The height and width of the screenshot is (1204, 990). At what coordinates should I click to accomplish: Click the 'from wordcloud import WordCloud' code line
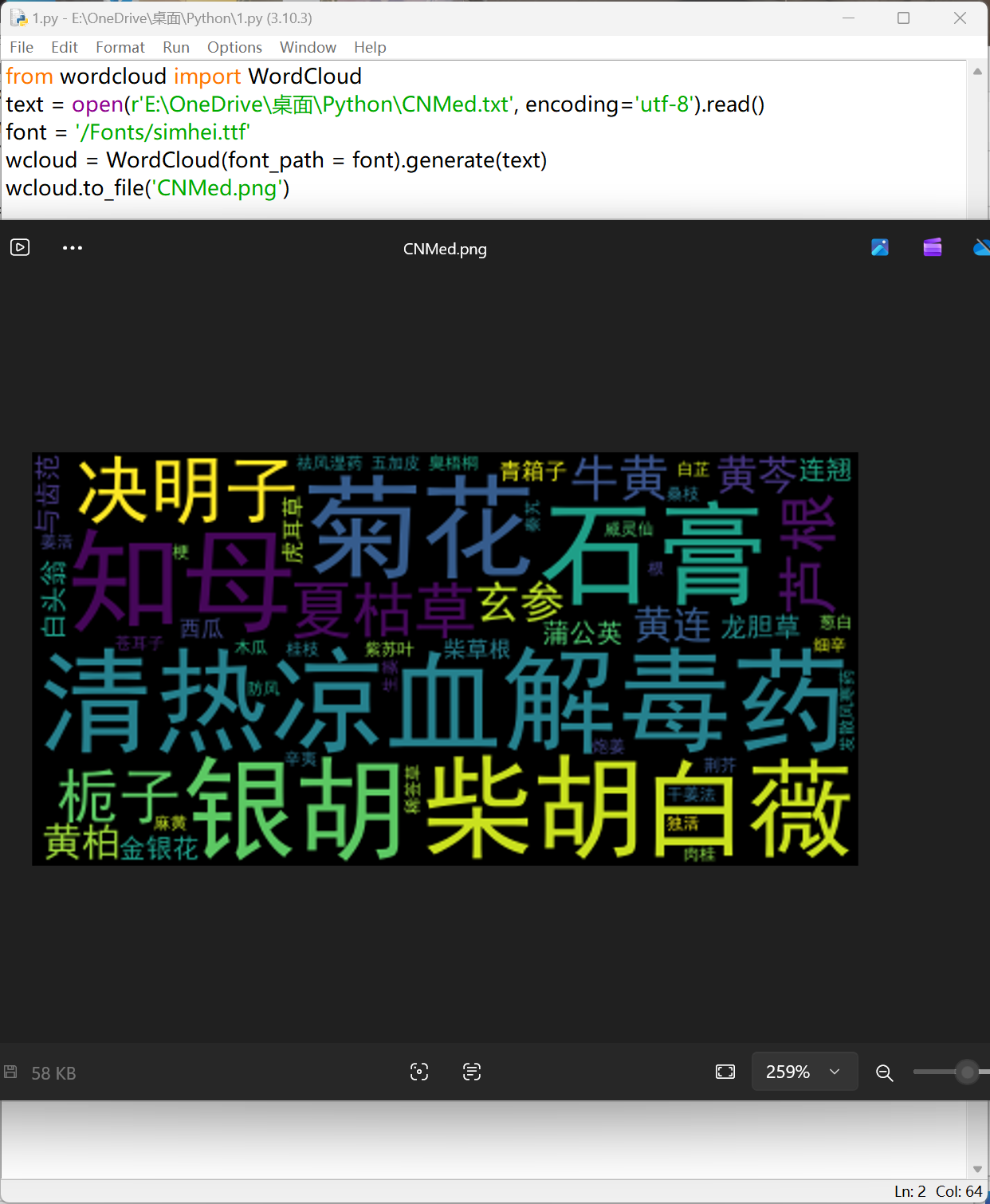click(183, 77)
